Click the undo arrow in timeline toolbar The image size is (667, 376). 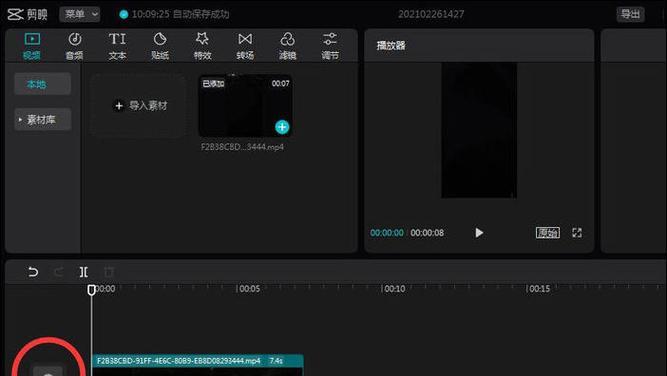click(x=33, y=271)
